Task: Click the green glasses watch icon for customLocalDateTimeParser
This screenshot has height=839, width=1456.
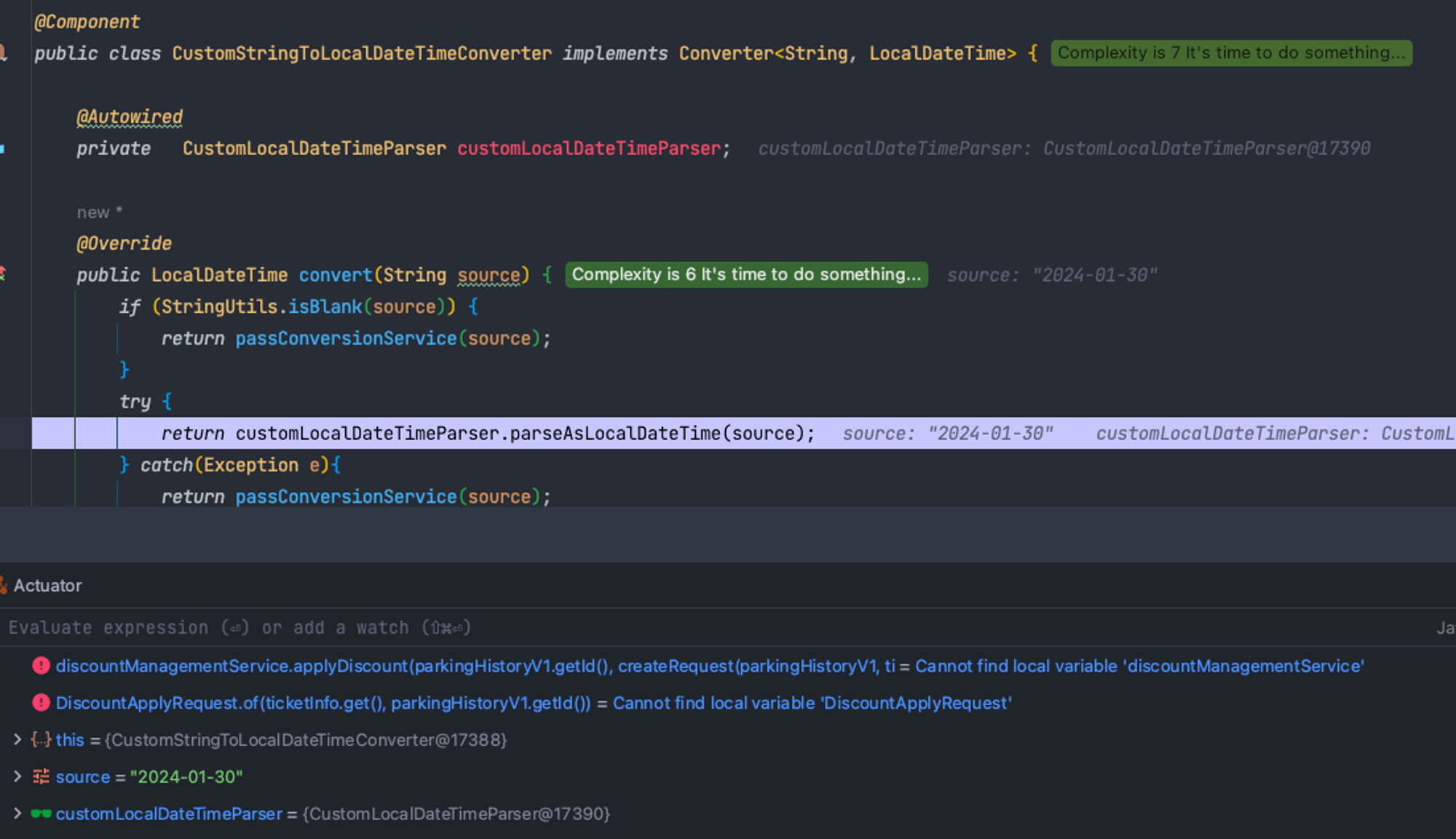Action: pyautogui.click(x=41, y=814)
